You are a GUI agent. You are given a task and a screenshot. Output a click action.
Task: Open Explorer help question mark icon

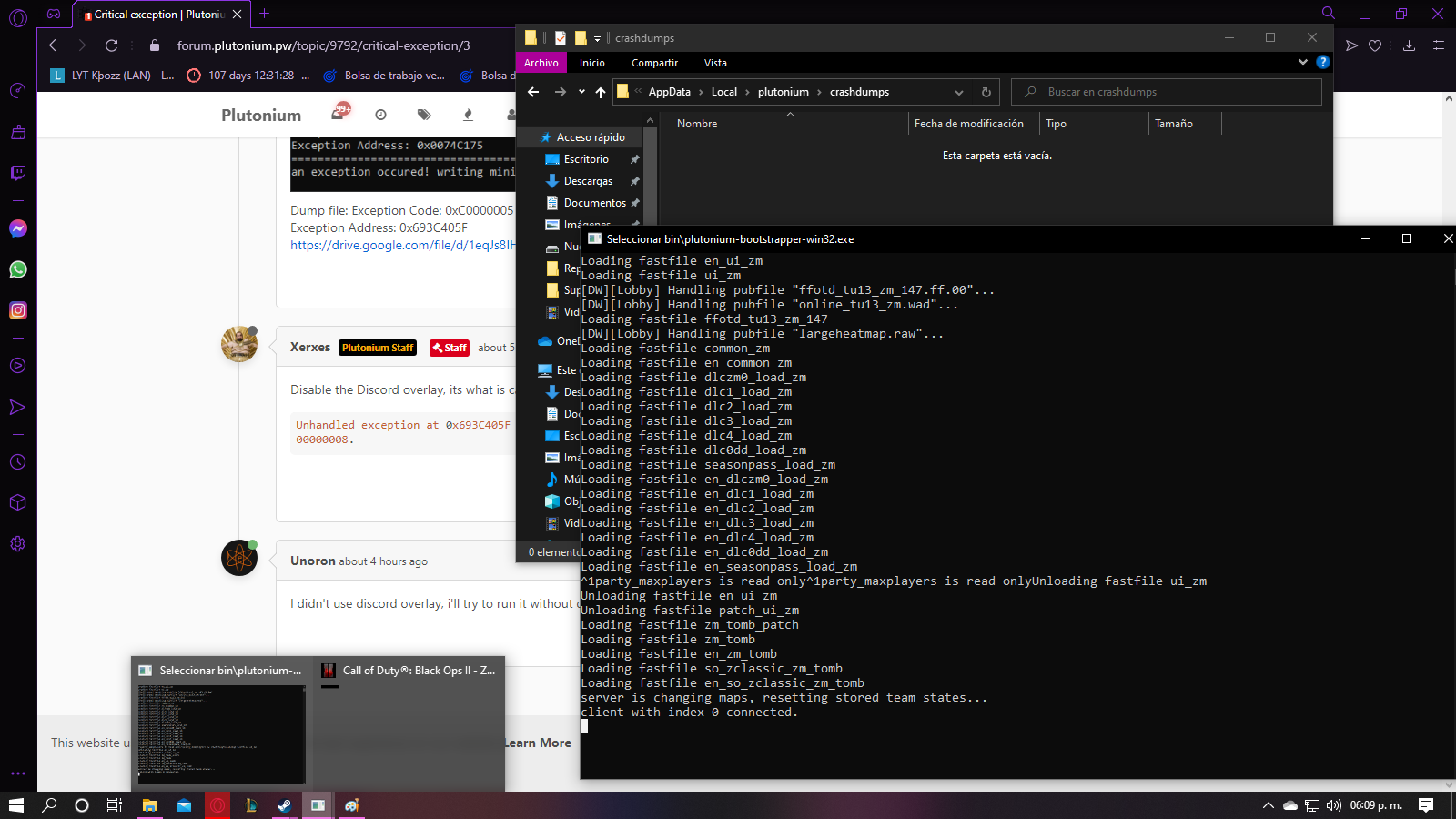pyautogui.click(x=1323, y=62)
